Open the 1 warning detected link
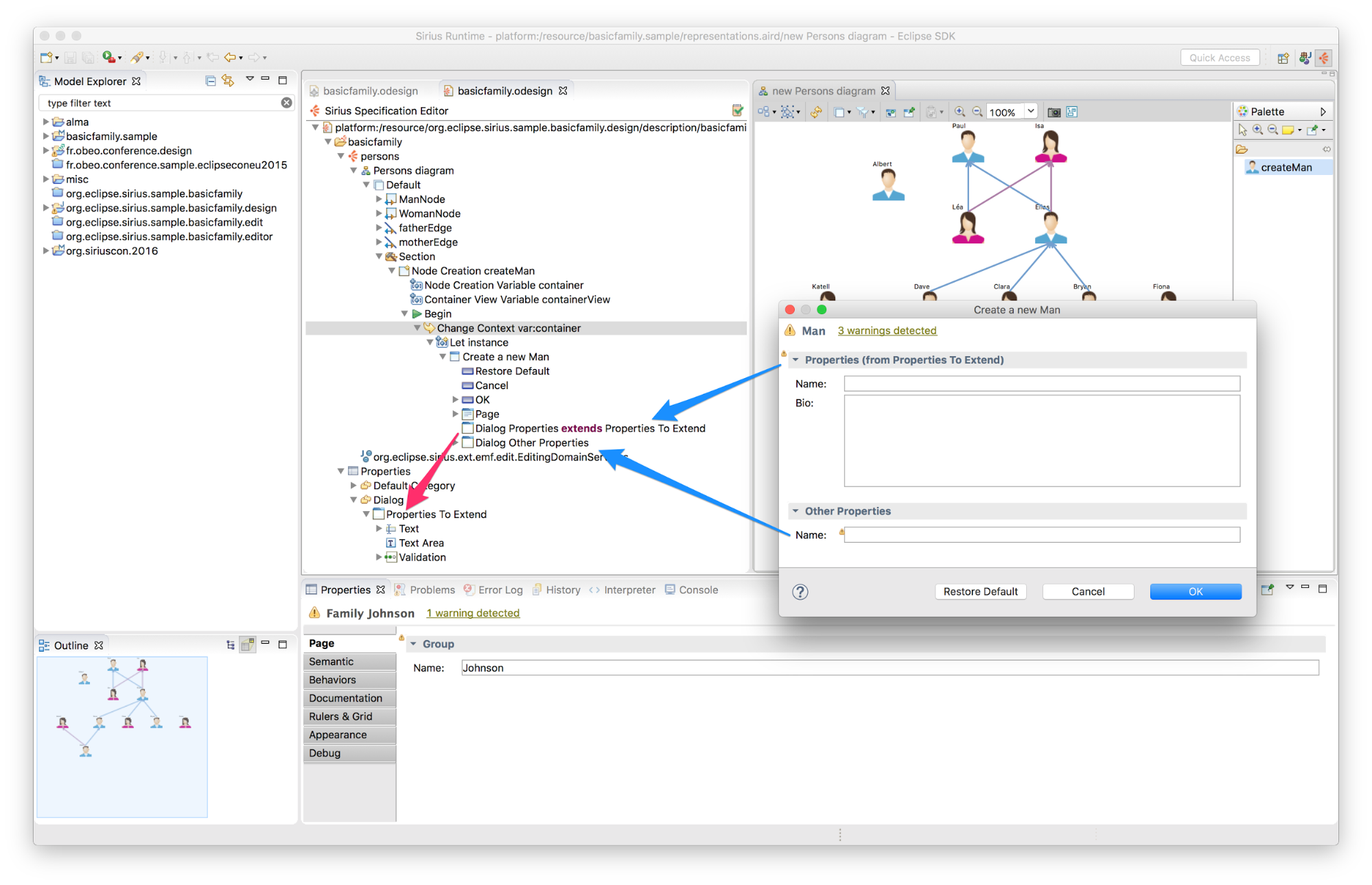 click(473, 613)
